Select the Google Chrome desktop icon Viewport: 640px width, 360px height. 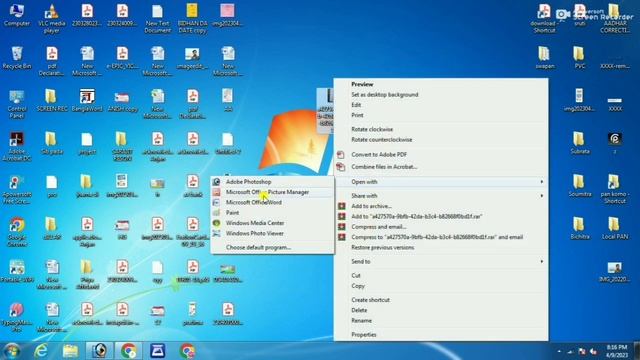16,232
